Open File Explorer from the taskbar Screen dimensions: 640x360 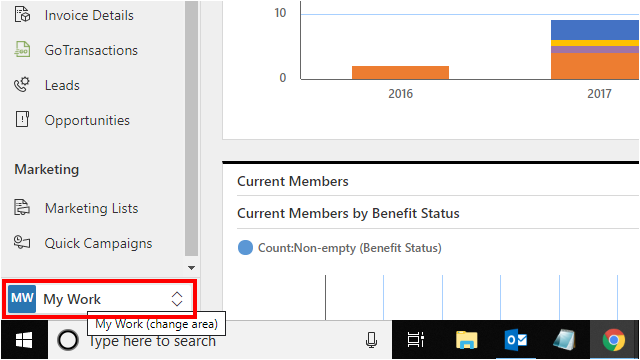point(467,340)
